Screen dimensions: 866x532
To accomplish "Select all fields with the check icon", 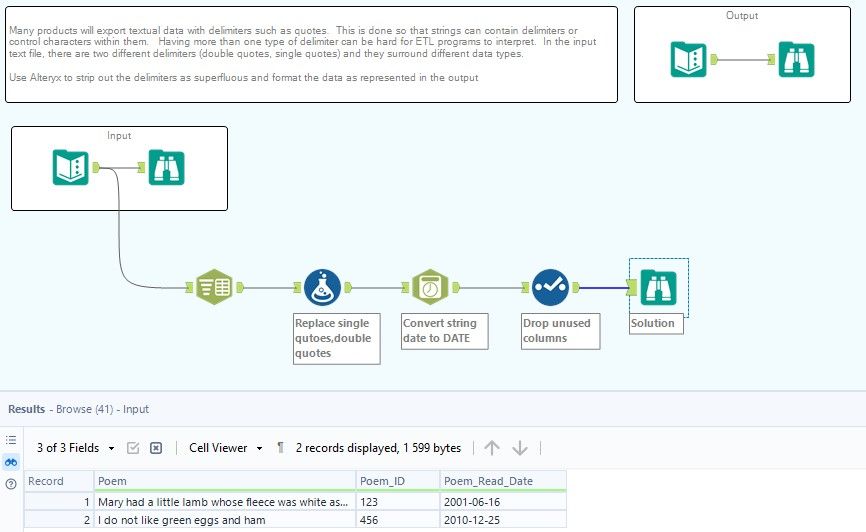I will (x=133, y=448).
